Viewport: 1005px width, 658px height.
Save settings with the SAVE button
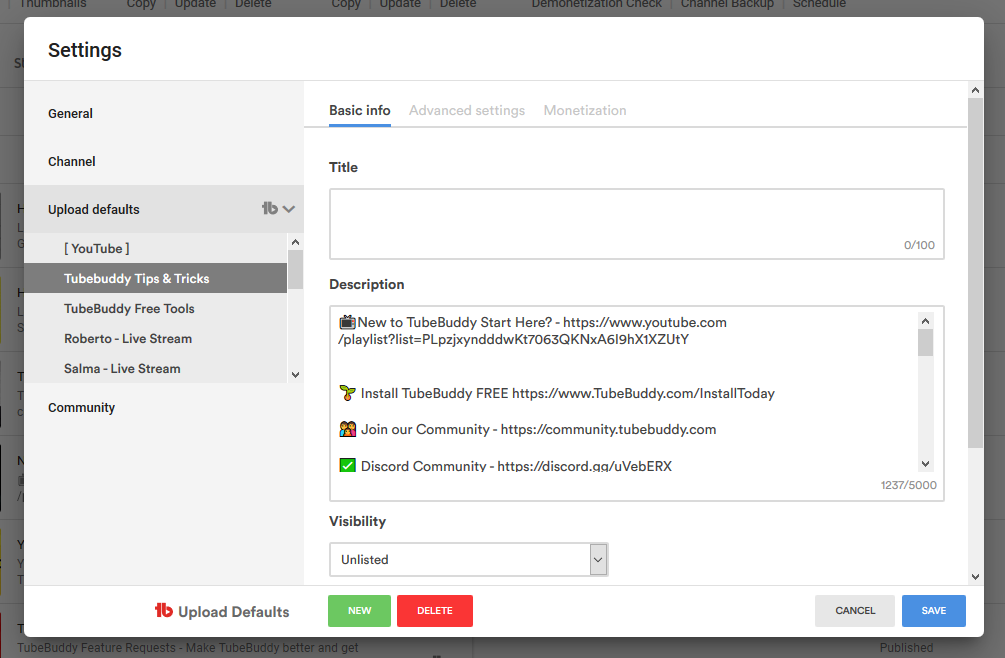click(933, 611)
